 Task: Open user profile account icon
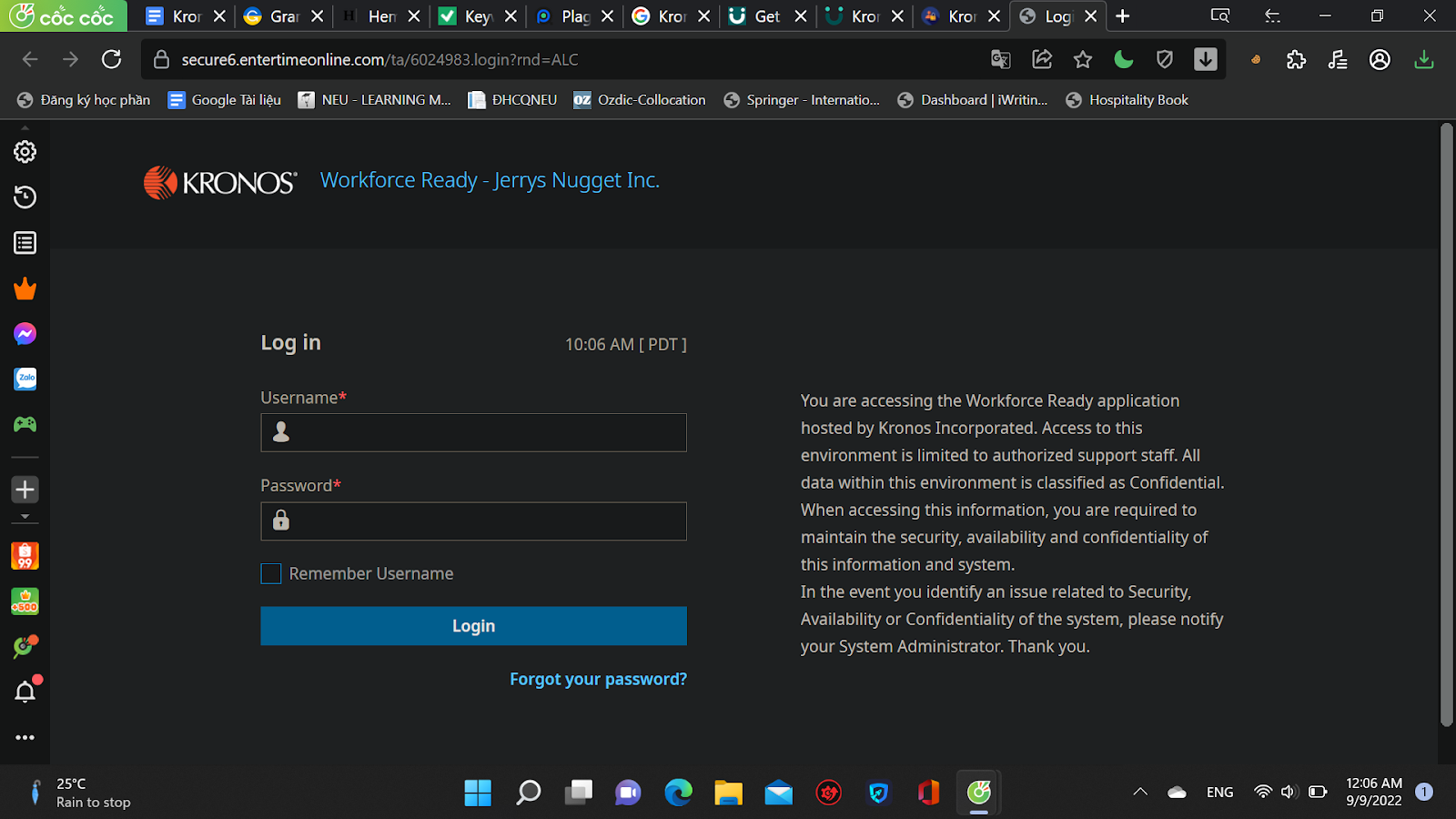(1380, 59)
